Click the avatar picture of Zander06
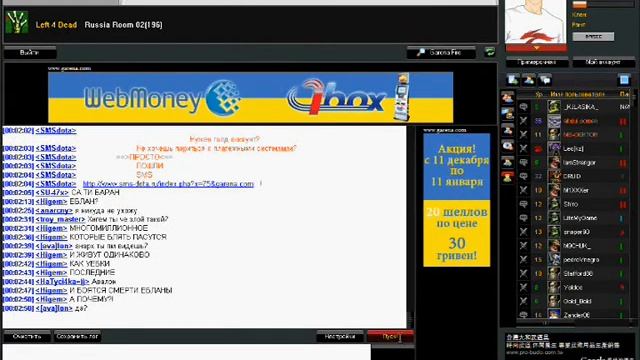 554,314
